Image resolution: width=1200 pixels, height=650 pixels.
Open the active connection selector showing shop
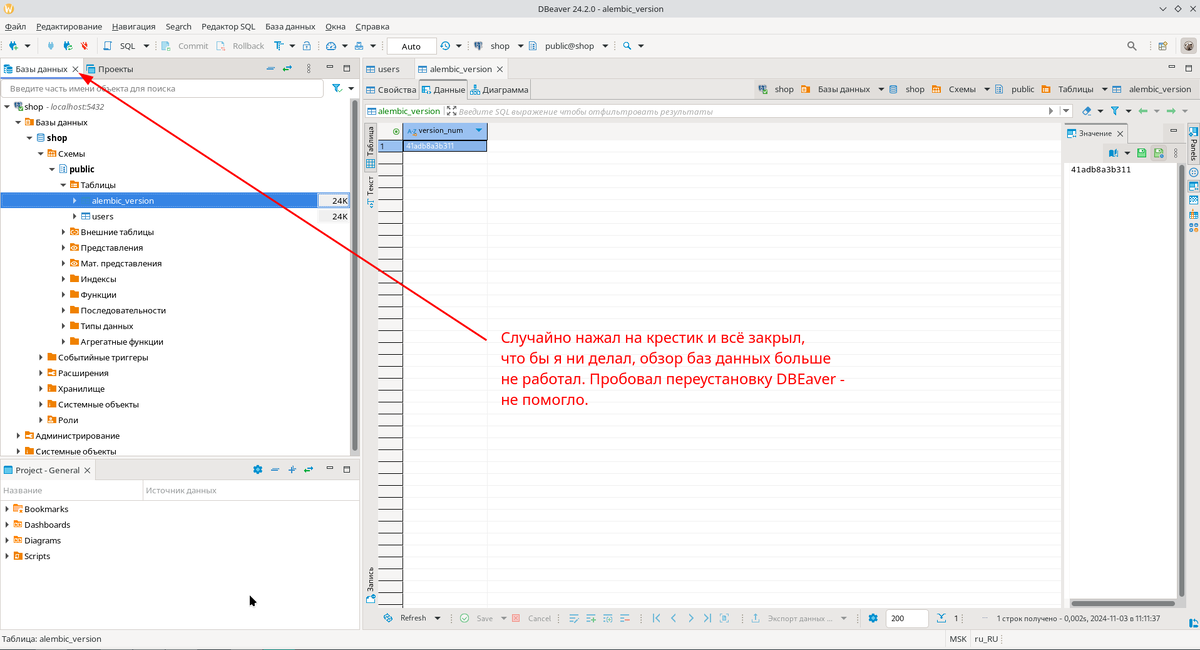499,46
